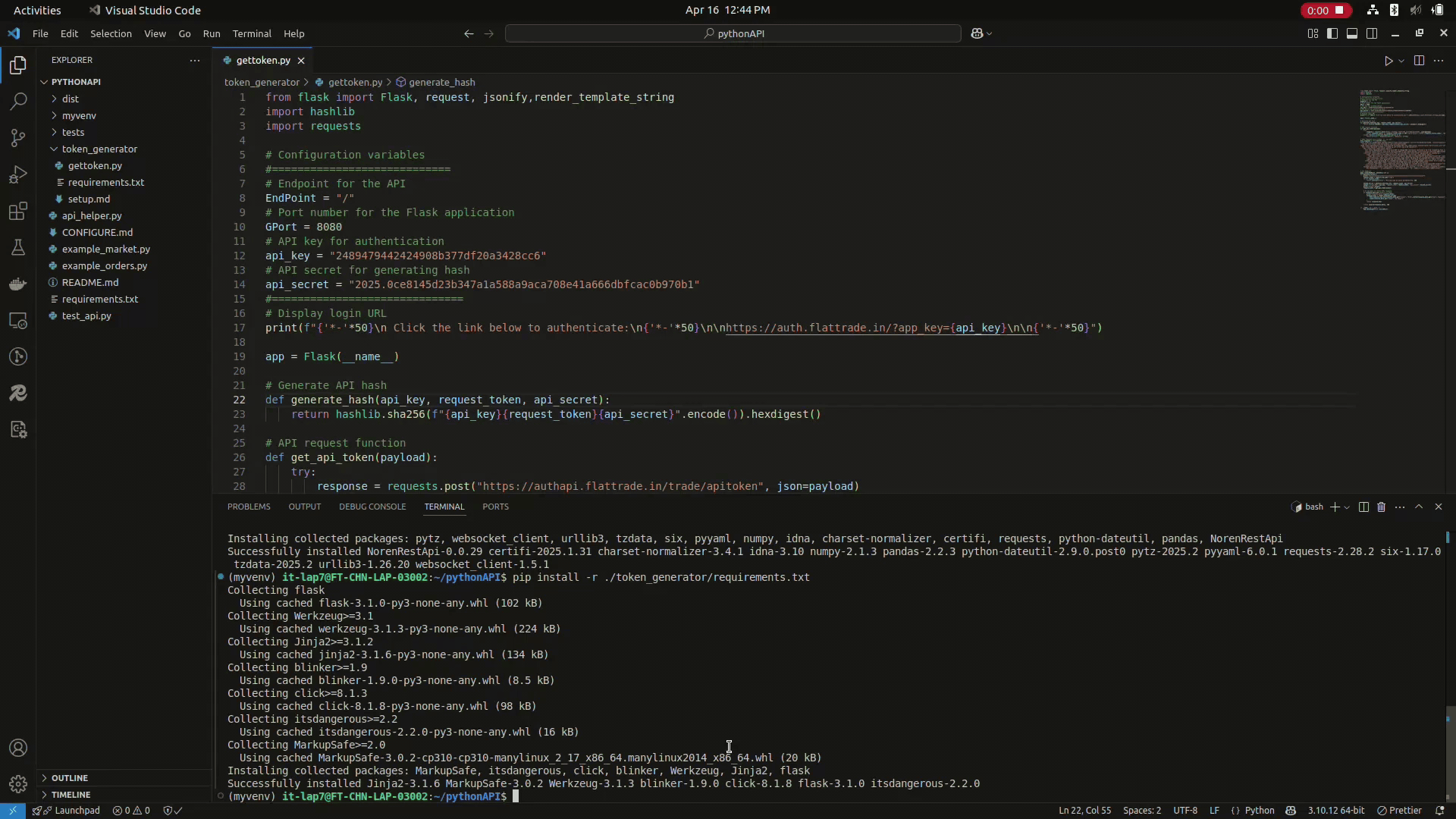The width and height of the screenshot is (1456, 819).
Task: Switch to the PORTS panel tab
Action: pyautogui.click(x=495, y=507)
